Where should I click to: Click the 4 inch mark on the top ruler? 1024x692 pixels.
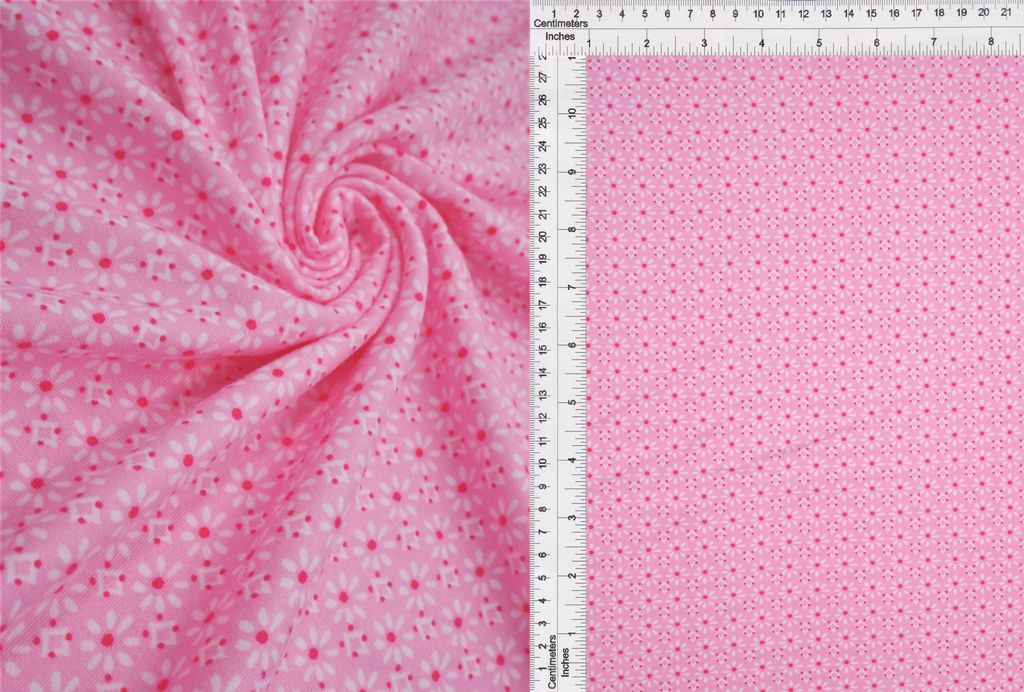click(x=762, y=43)
